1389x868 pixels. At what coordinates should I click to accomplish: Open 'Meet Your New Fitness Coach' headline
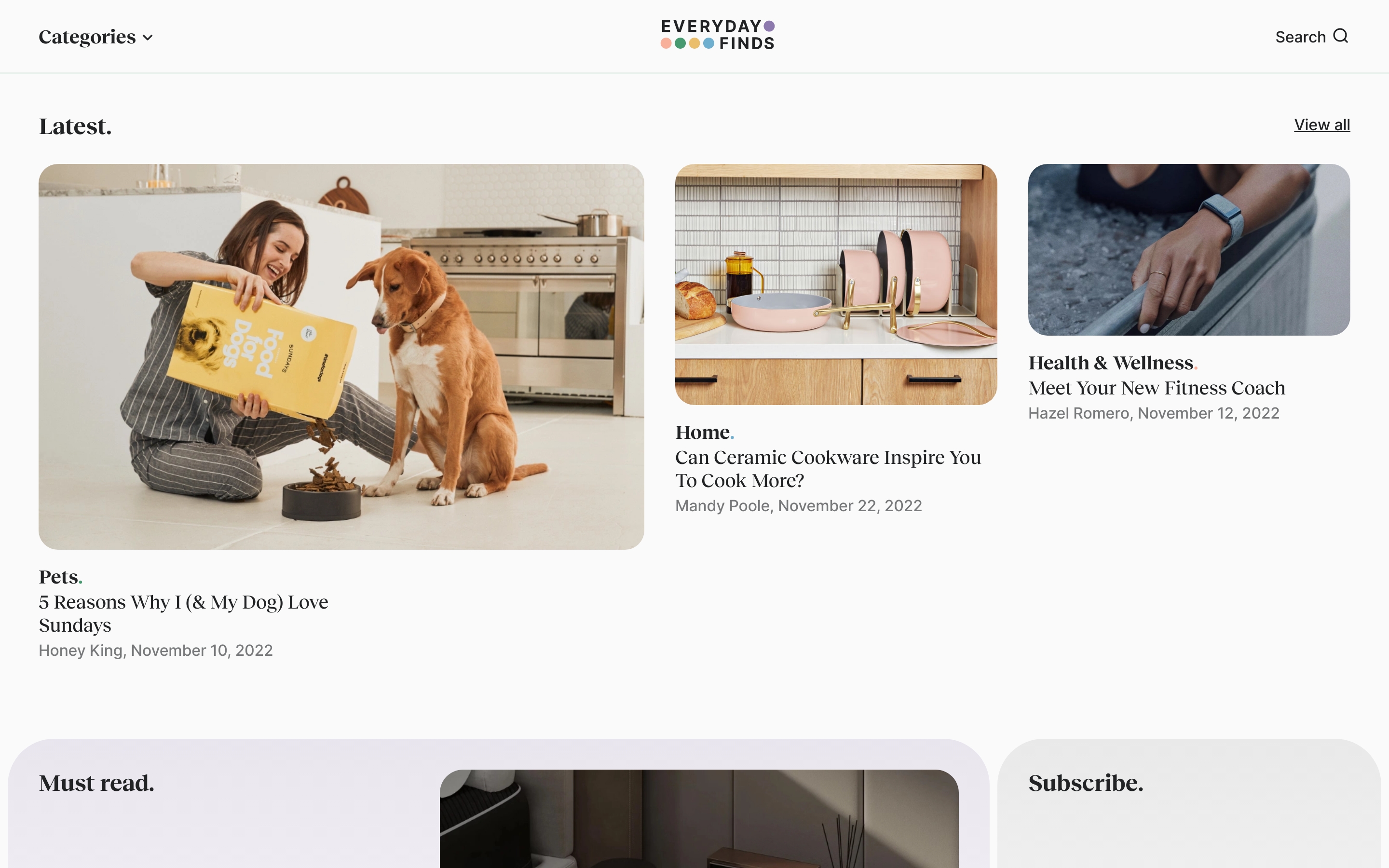tap(1156, 388)
